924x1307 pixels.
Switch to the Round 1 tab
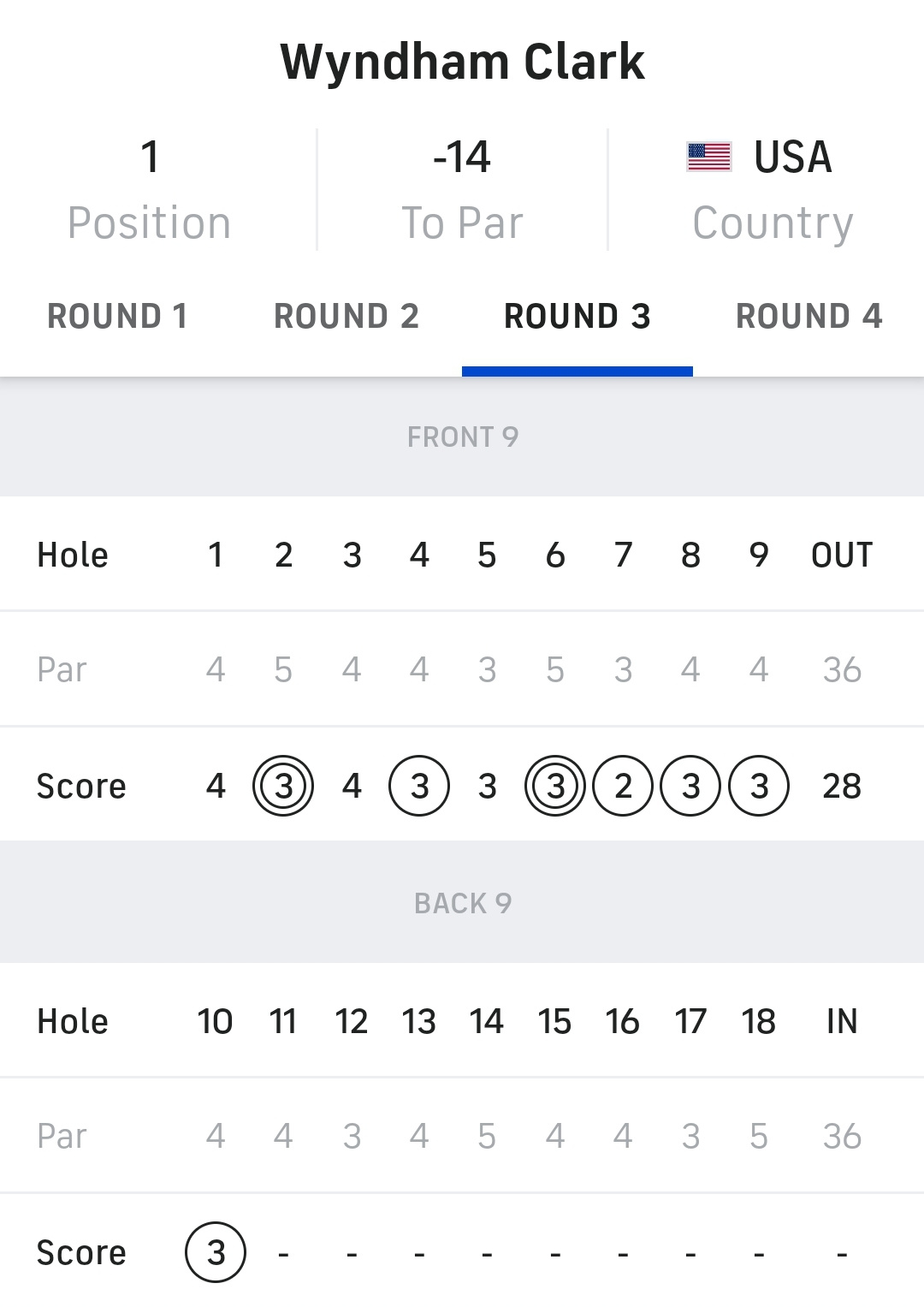(117, 317)
